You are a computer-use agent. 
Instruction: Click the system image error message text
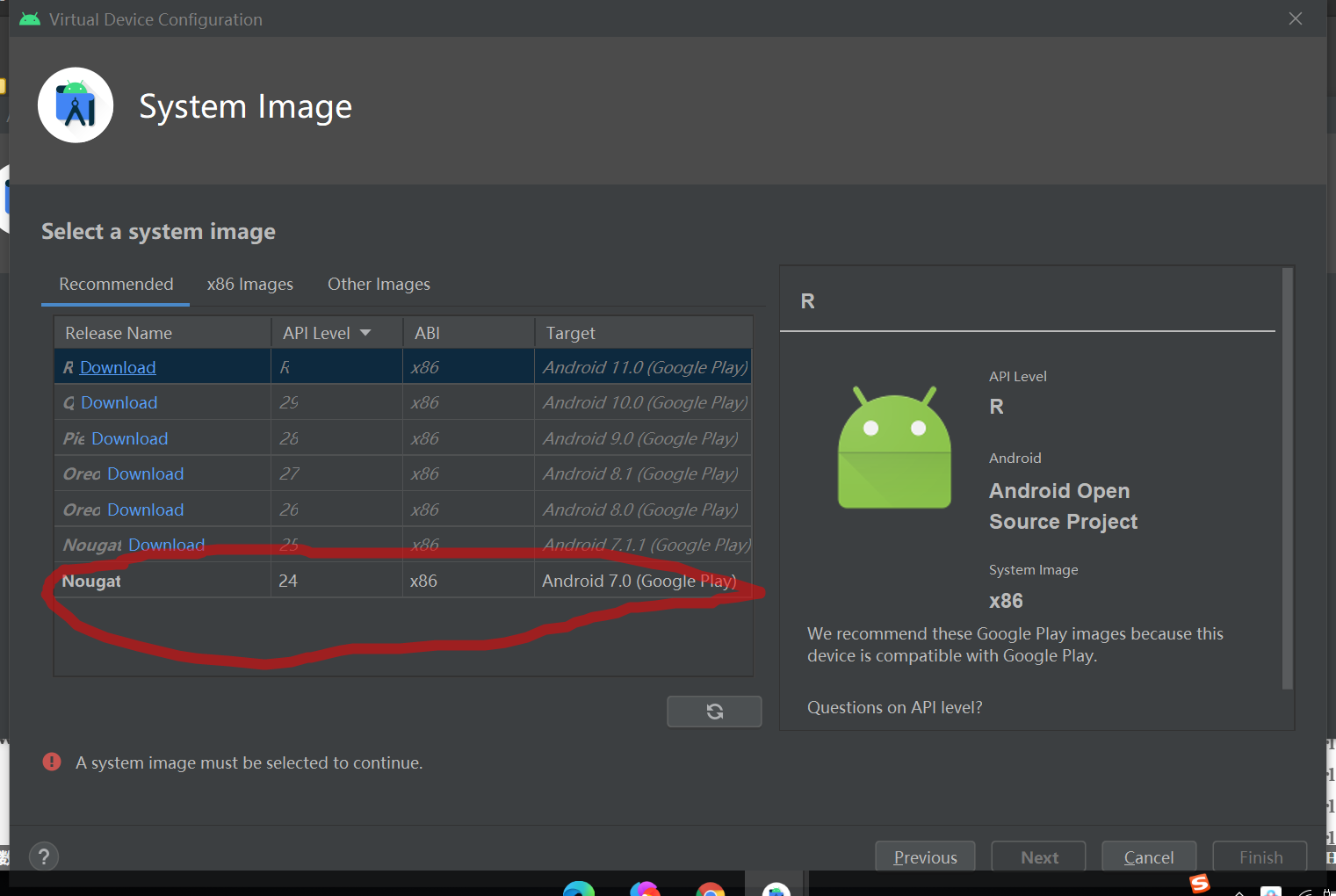[249, 762]
